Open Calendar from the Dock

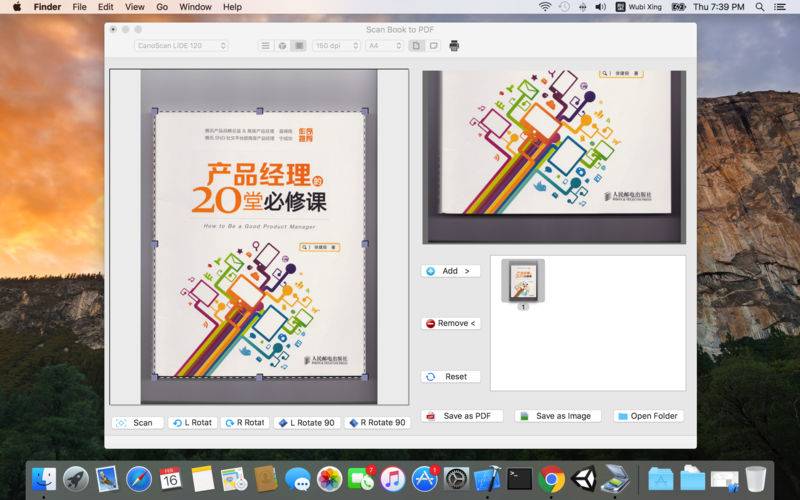click(x=170, y=479)
